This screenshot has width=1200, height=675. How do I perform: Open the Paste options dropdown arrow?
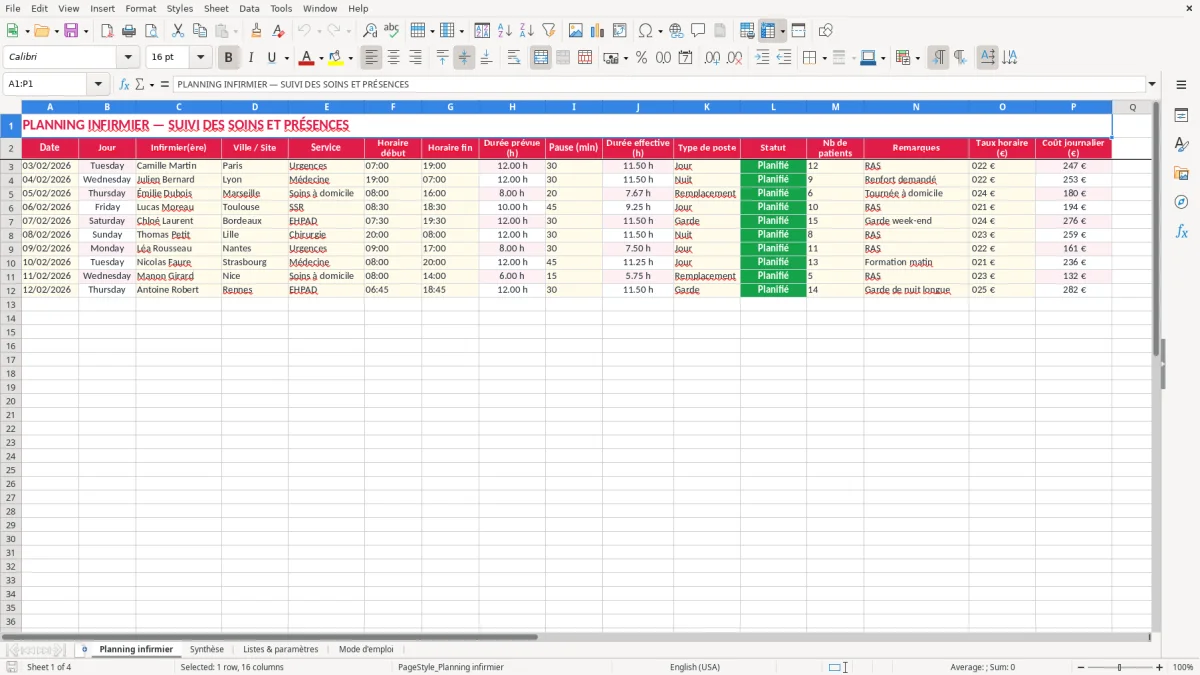[x=235, y=31]
